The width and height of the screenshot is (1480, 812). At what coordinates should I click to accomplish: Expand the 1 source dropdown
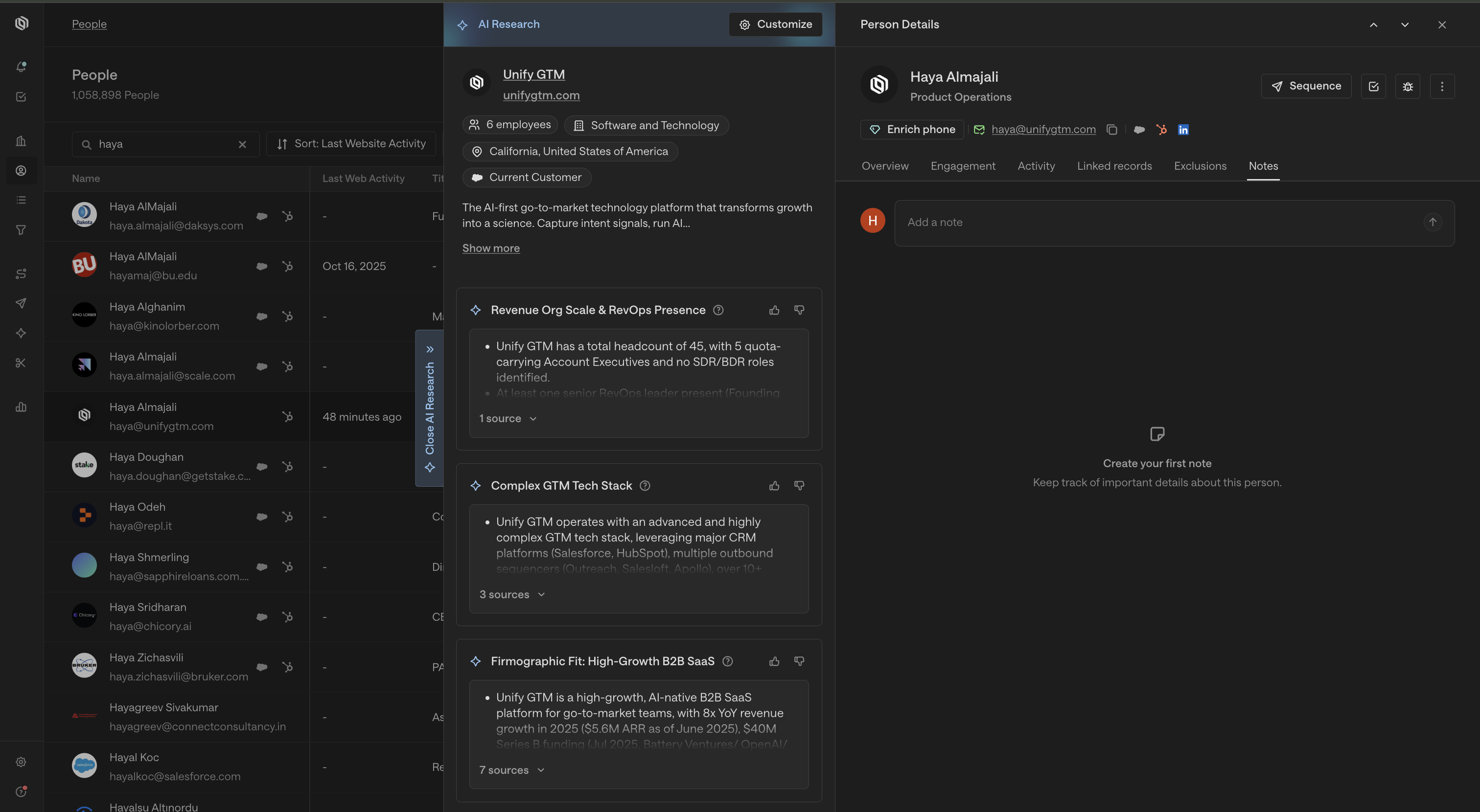click(x=508, y=419)
